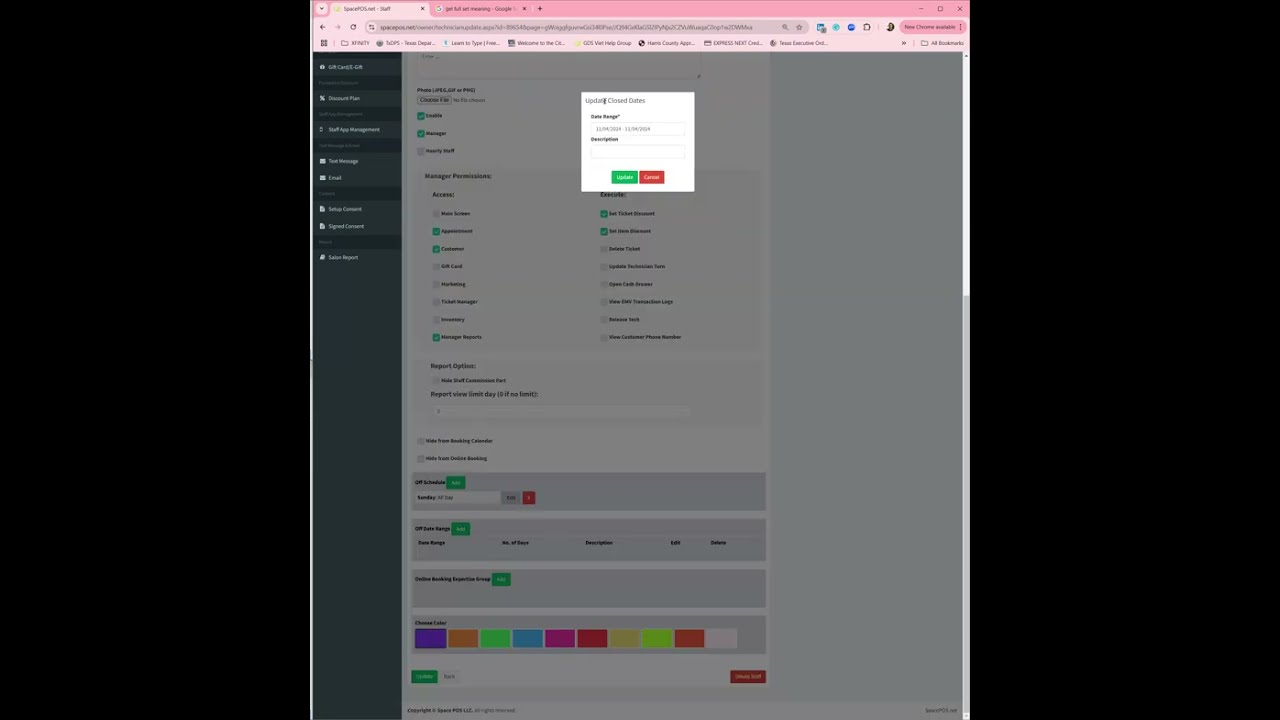Screen dimensions: 1280x720
Task: Check Hide Staff Commission Part checkbox
Action: [436, 381]
